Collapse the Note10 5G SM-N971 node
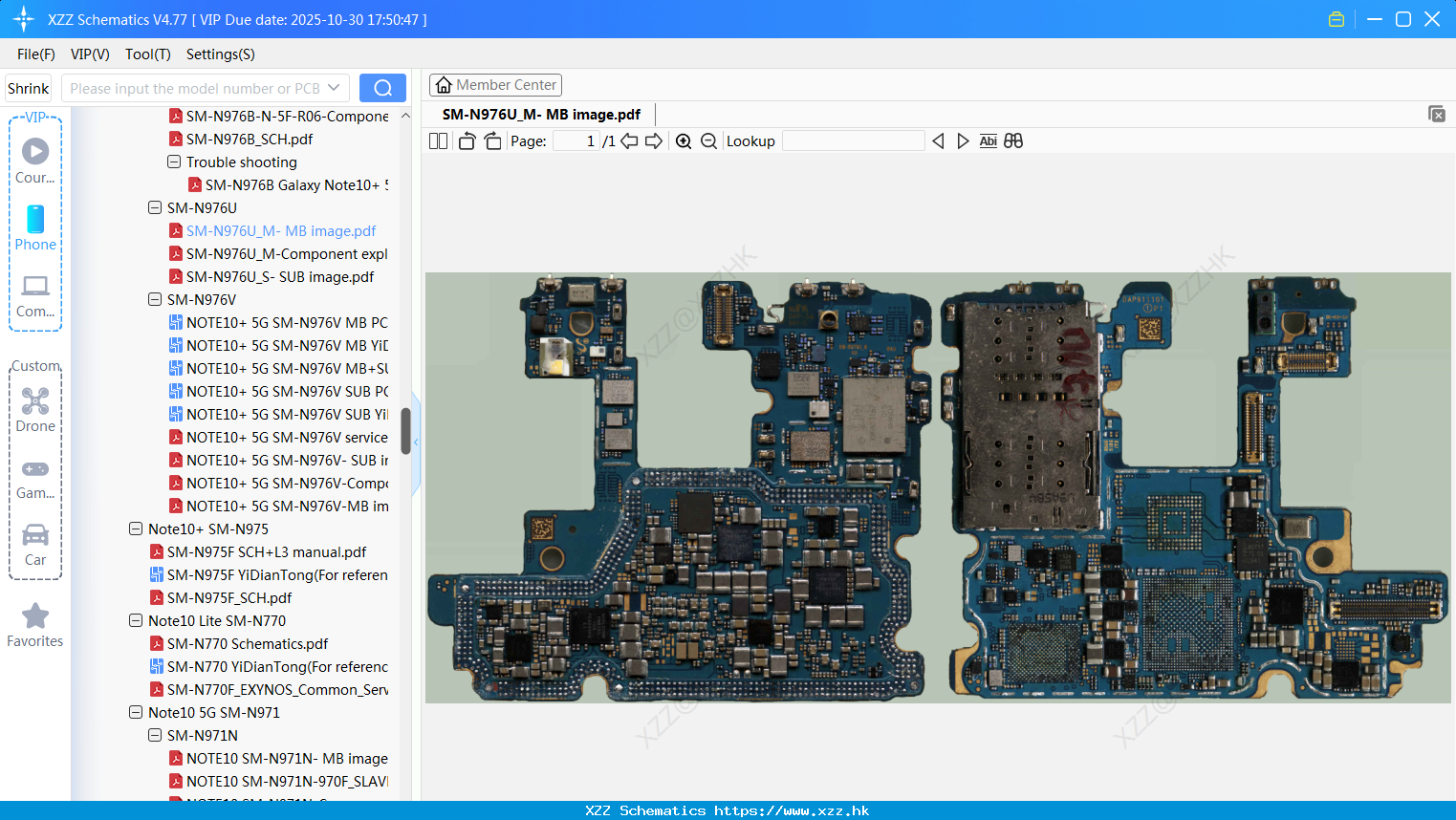This screenshot has height=820, width=1456. 136,712
